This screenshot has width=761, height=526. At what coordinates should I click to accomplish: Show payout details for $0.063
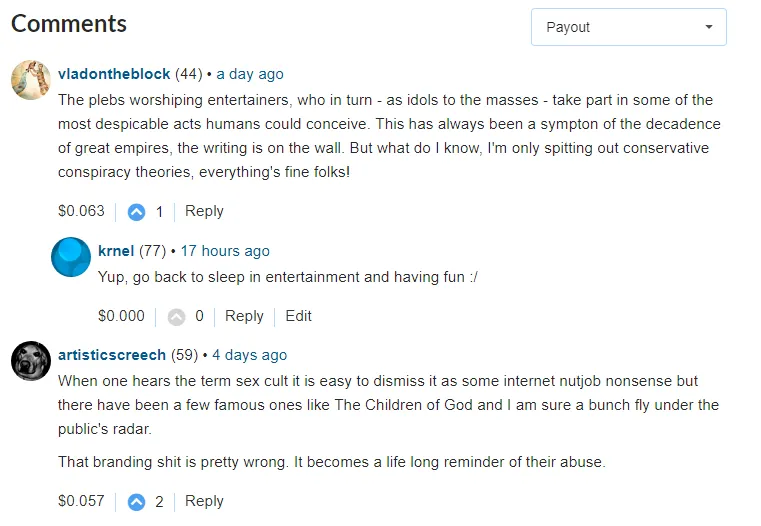81,211
